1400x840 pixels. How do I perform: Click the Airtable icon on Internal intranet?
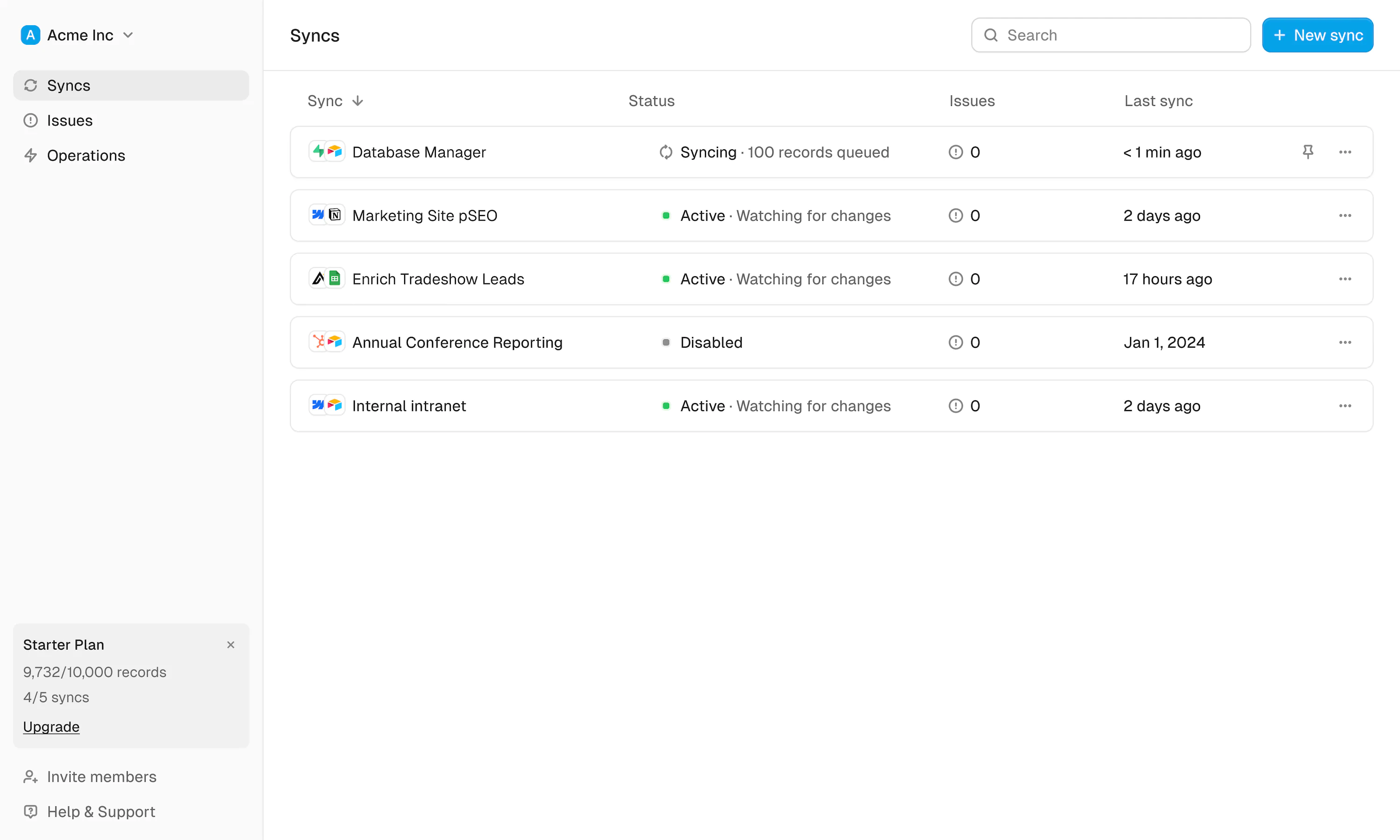tap(335, 405)
